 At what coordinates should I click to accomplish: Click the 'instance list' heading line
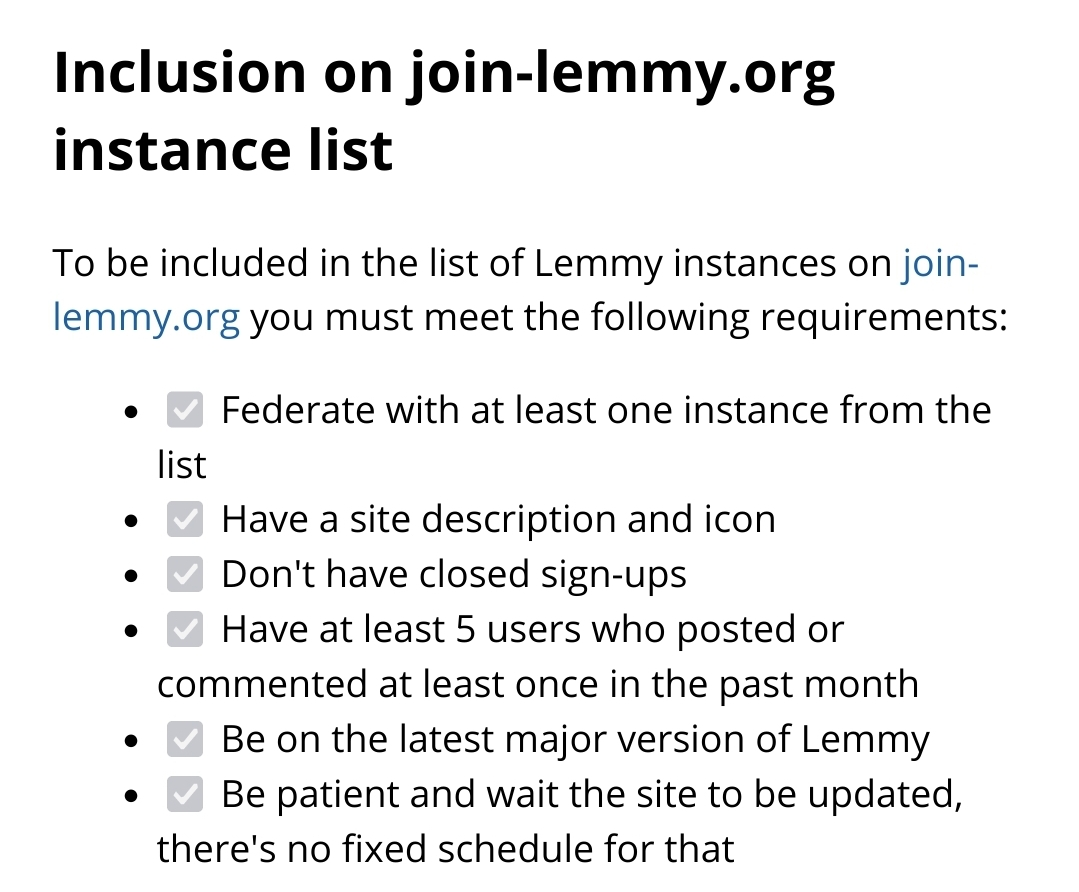(223, 150)
